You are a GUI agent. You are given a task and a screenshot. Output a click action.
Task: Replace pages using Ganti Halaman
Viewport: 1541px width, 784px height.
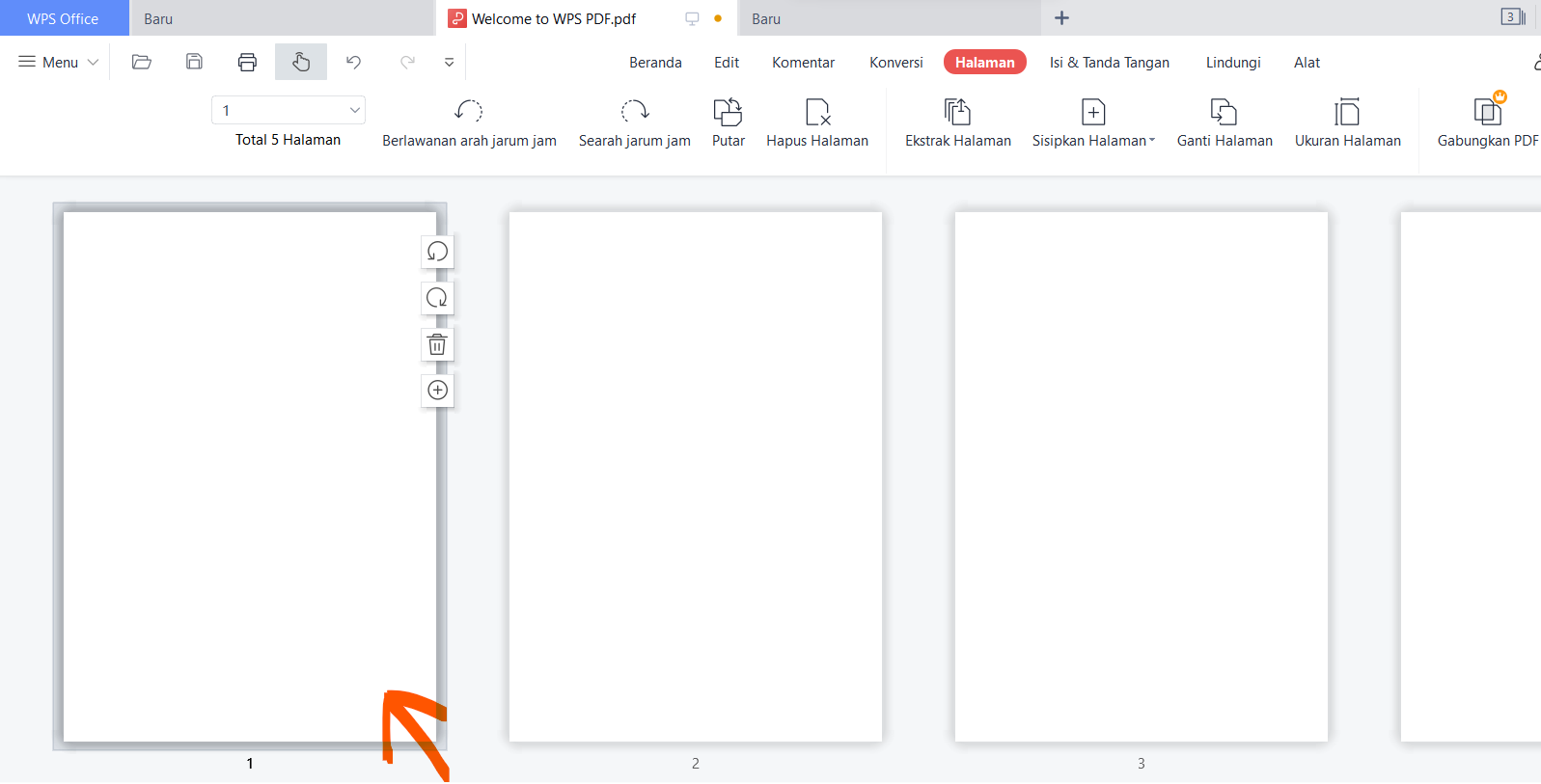(1225, 123)
